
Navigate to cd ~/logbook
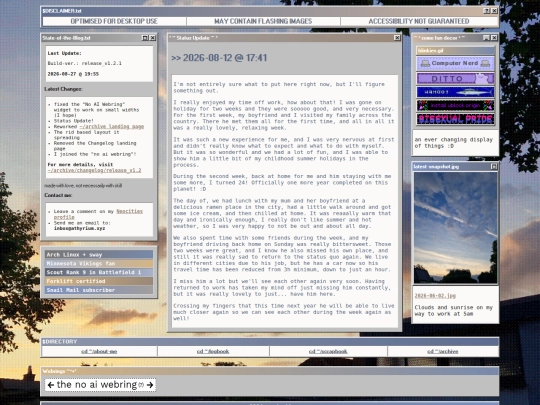tap(213, 351)
